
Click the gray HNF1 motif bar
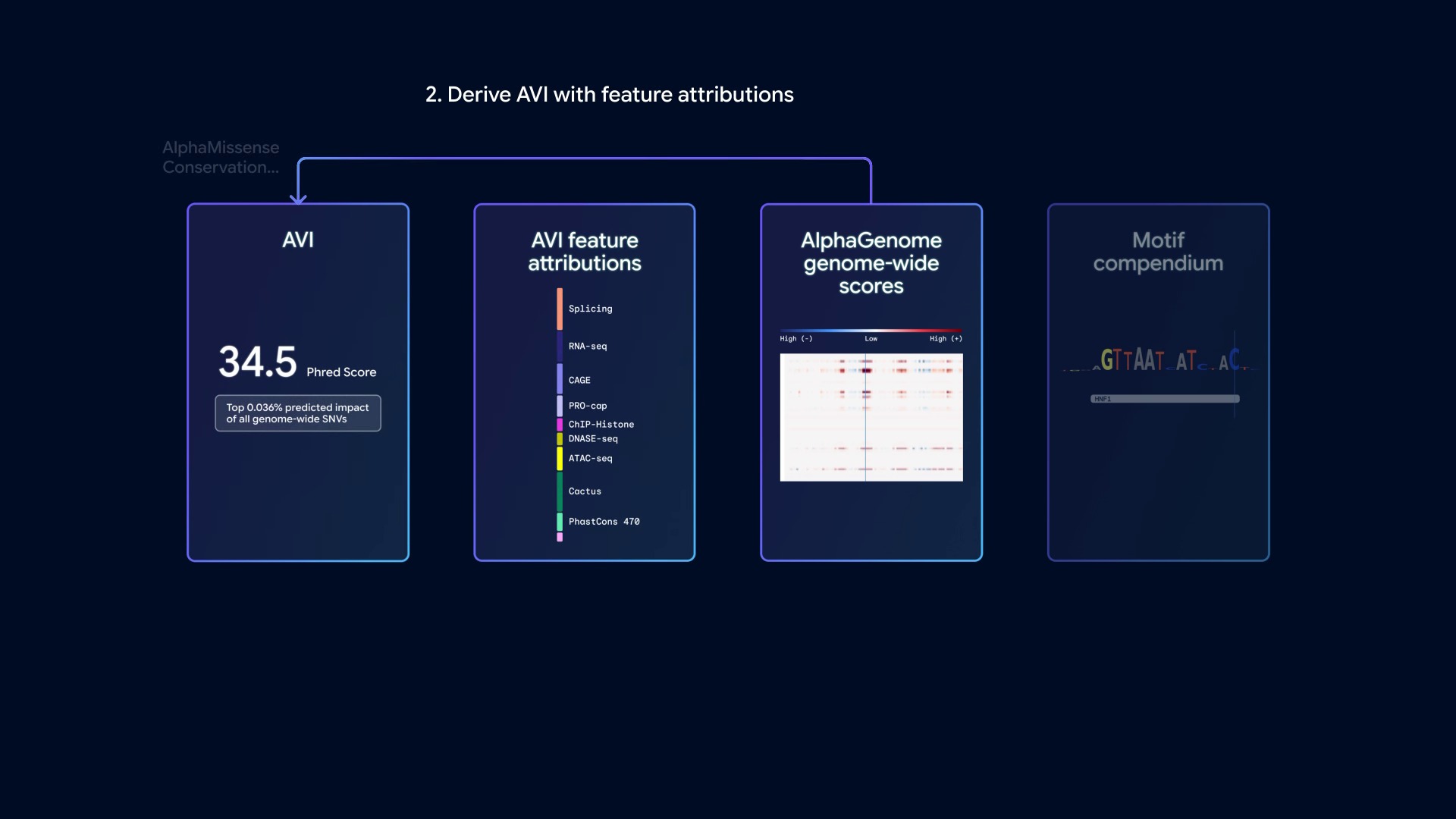[x=1165, y=399]
